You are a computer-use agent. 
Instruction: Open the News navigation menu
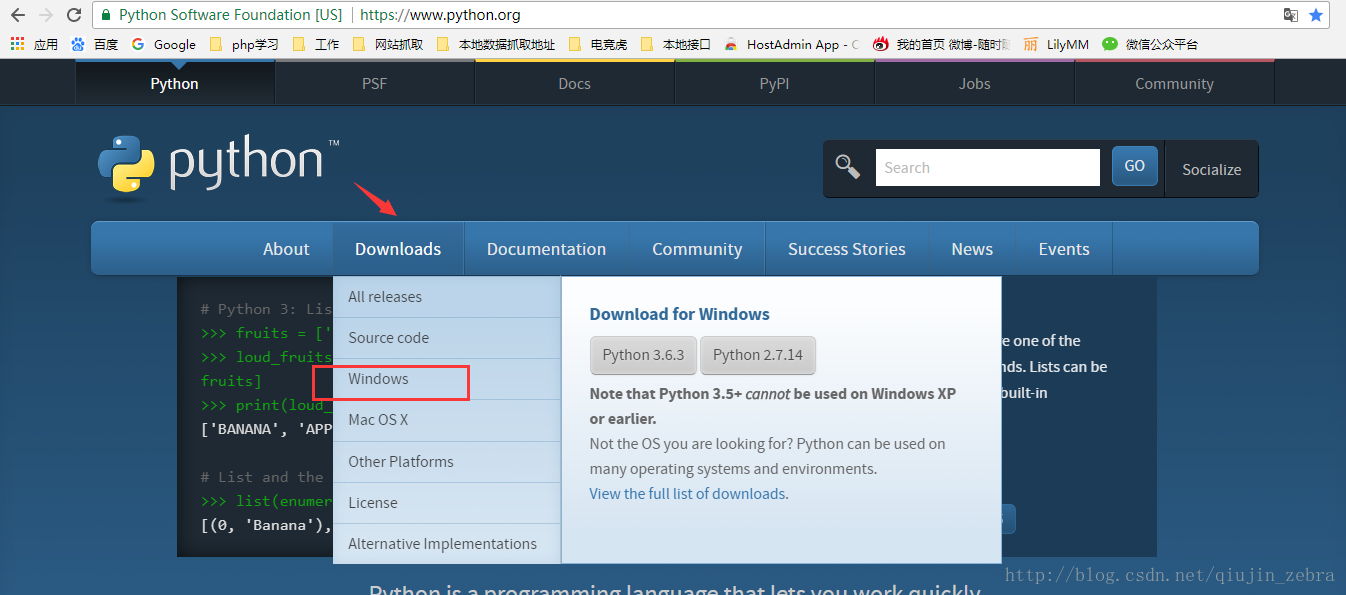[972, 249]
